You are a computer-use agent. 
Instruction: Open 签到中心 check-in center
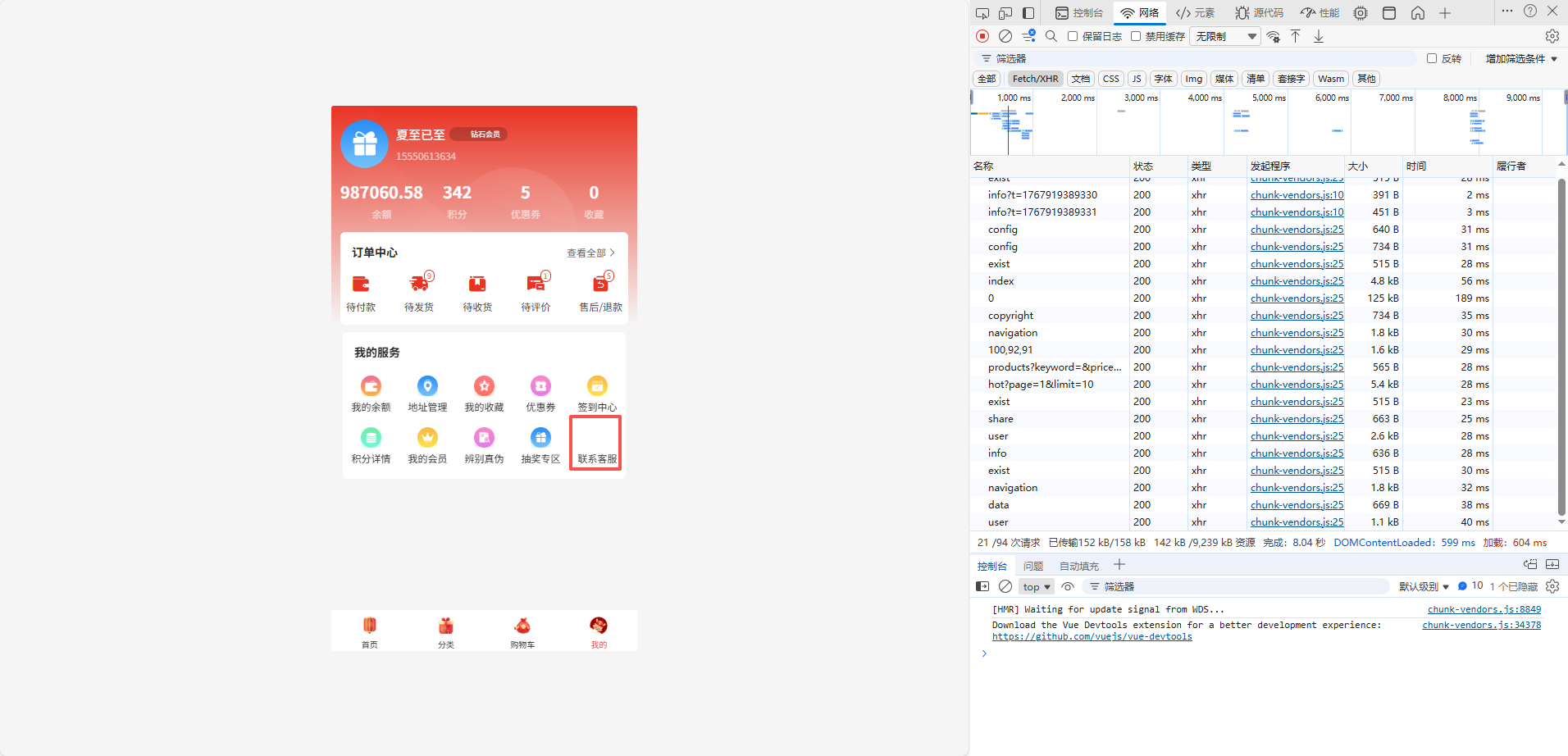point(597,394)
